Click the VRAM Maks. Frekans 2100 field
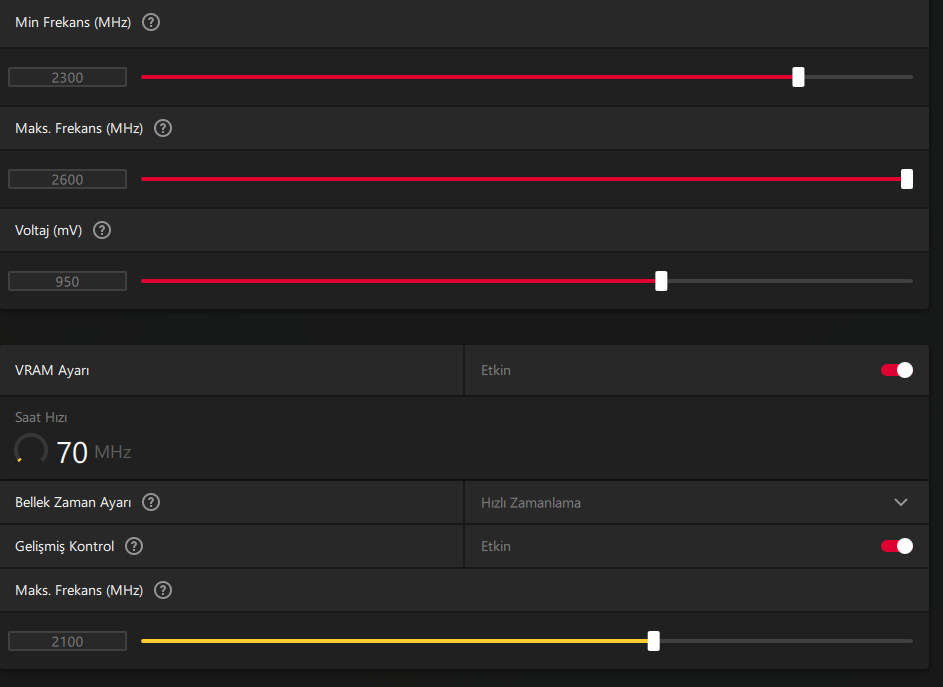 67,641
